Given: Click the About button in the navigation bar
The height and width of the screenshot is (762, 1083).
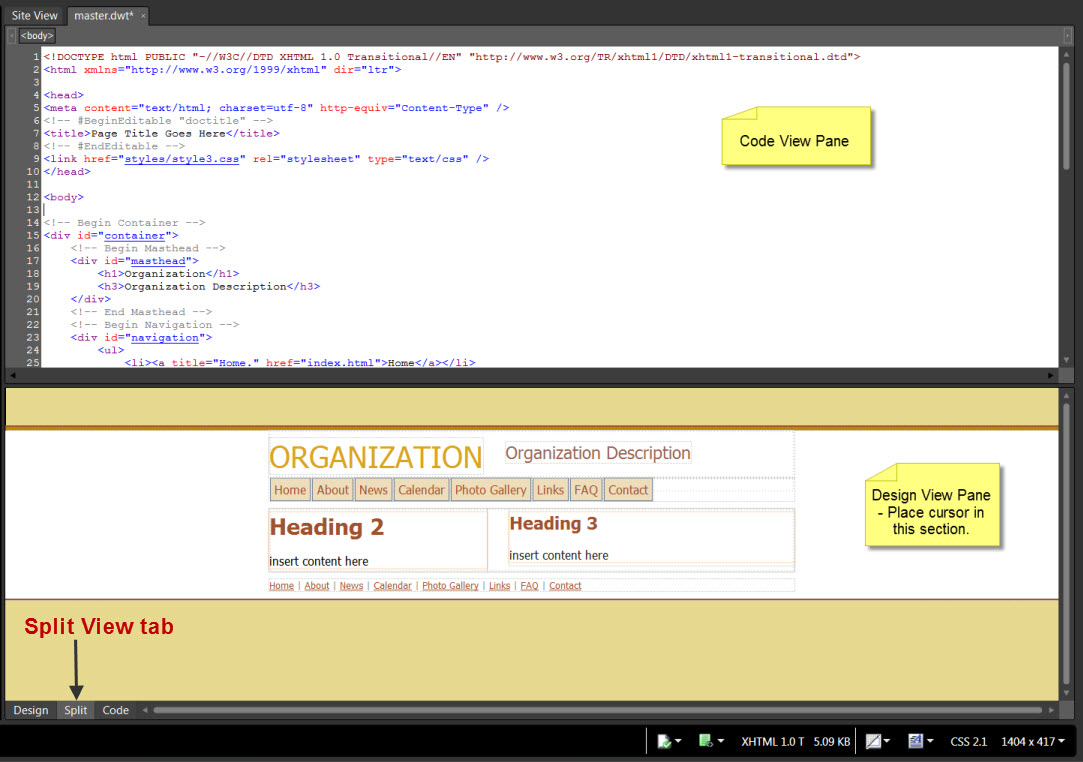Looking at the screenshot, I should click(x=332, y=490).
